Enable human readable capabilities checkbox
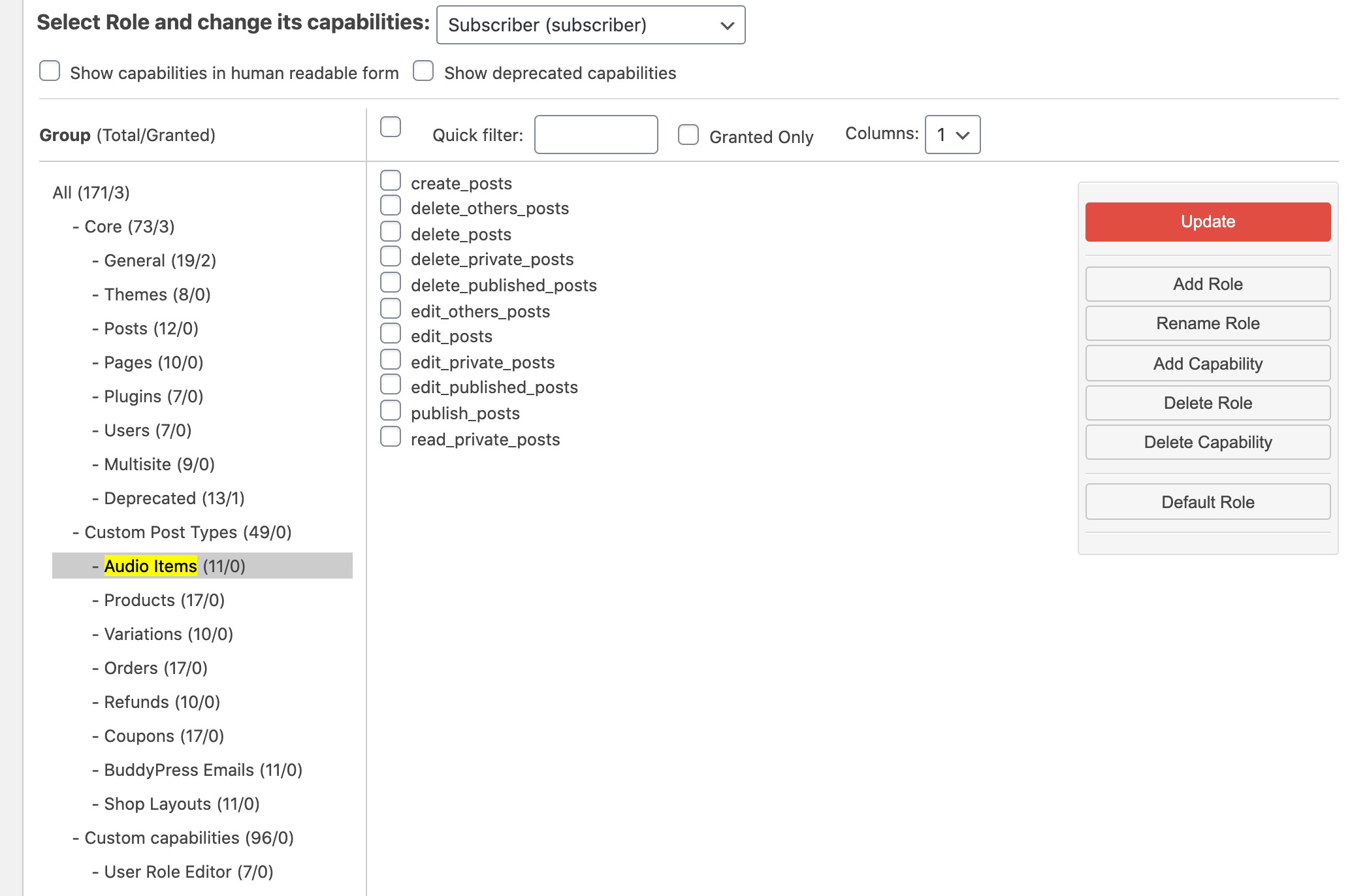The height and width of the screenshot is (896, 1352). click(50, 71)
